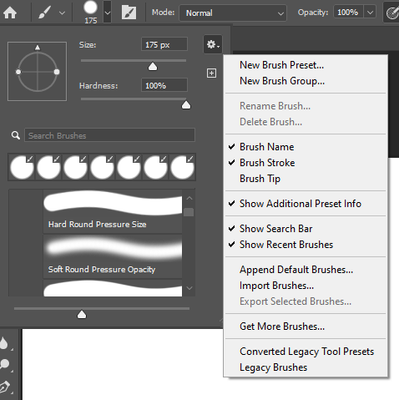399x400 pixels.
Task: Select the Brush tool icon in options bar
Action: [x=44, y=13]
